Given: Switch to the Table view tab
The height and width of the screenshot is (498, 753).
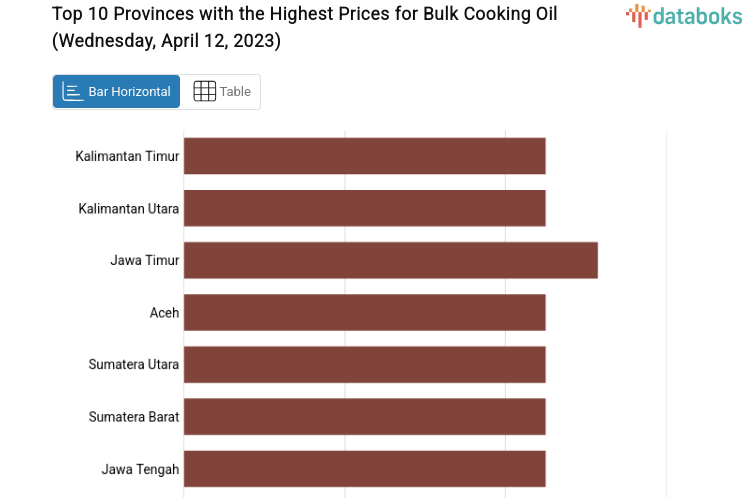Looking at the screenshot, I should 221,92.
